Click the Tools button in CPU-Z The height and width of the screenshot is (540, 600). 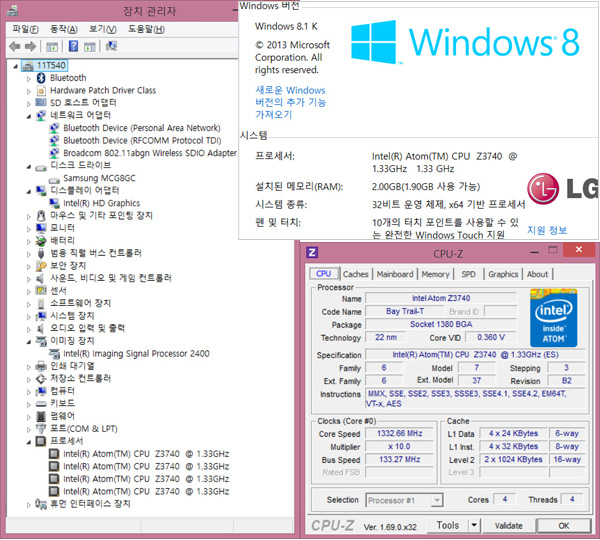click(448, 525)
